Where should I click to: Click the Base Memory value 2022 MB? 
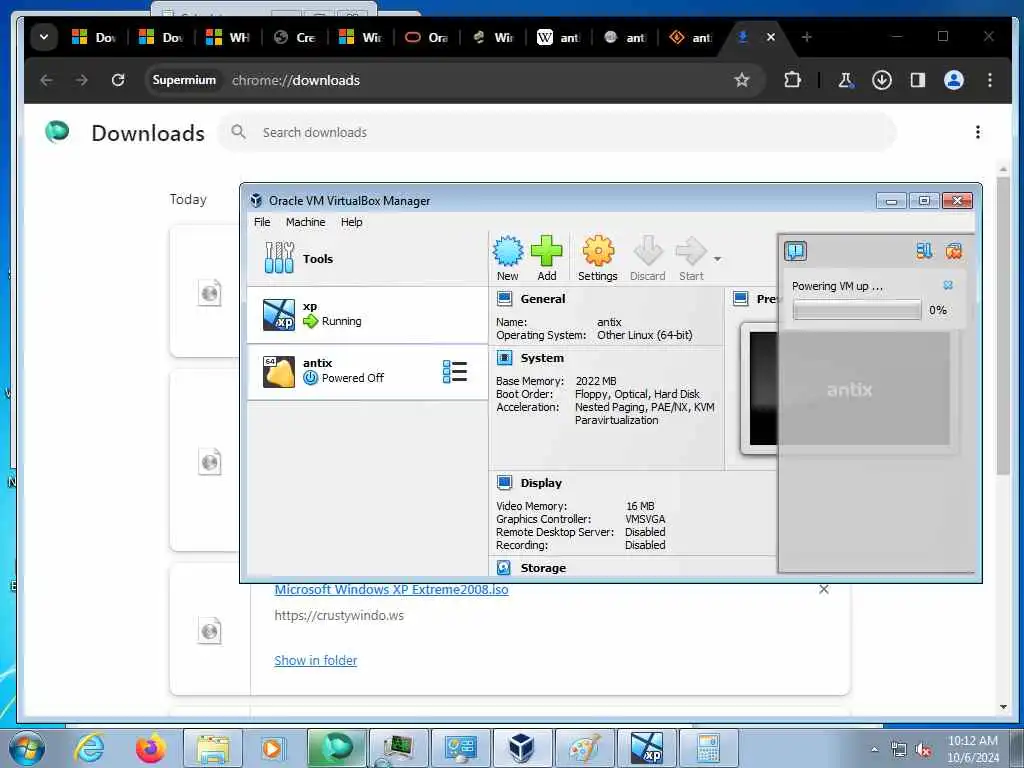coord(596,381)
